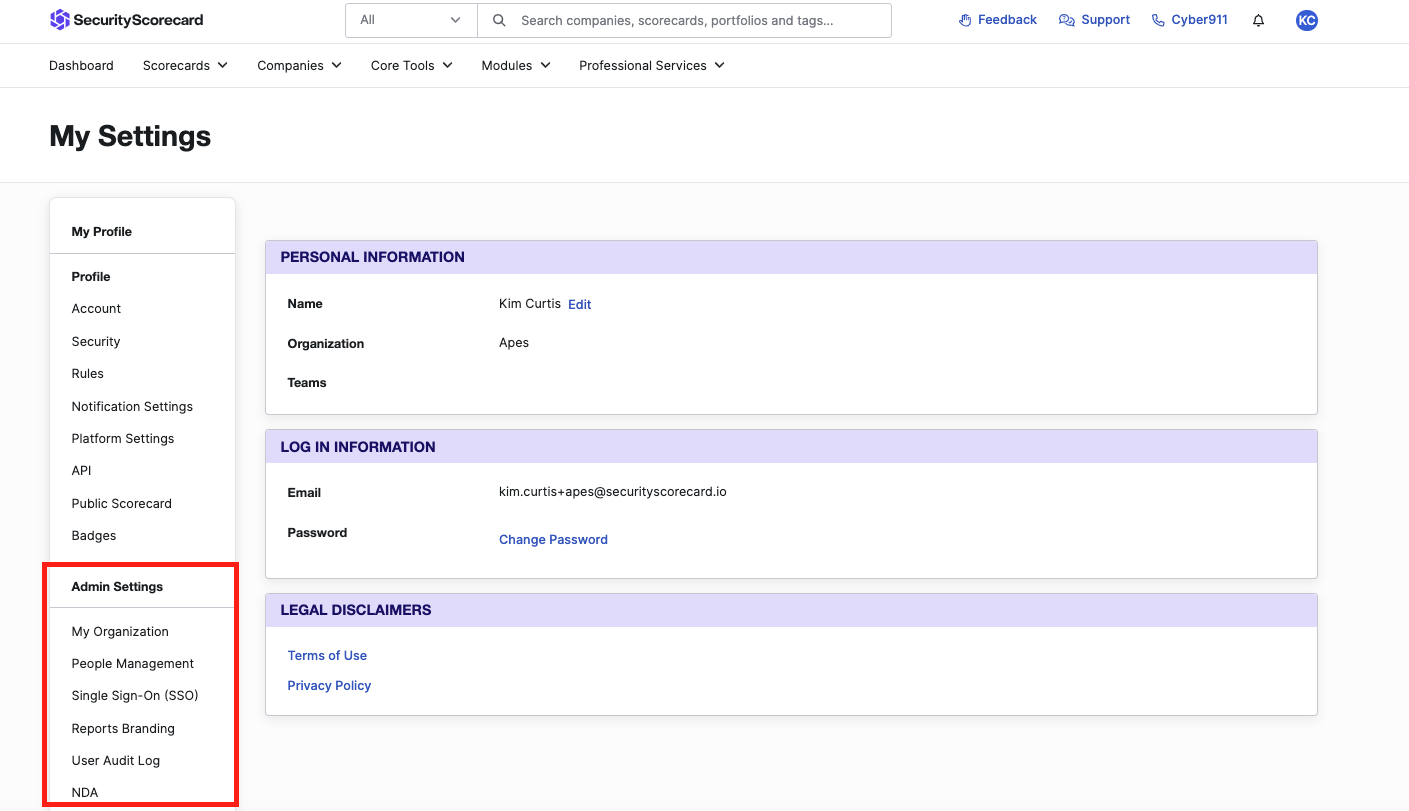The width and height of the screenshot is (1409, 811).
Task: Click the Support chat icon
Action: pos(1067,20)
